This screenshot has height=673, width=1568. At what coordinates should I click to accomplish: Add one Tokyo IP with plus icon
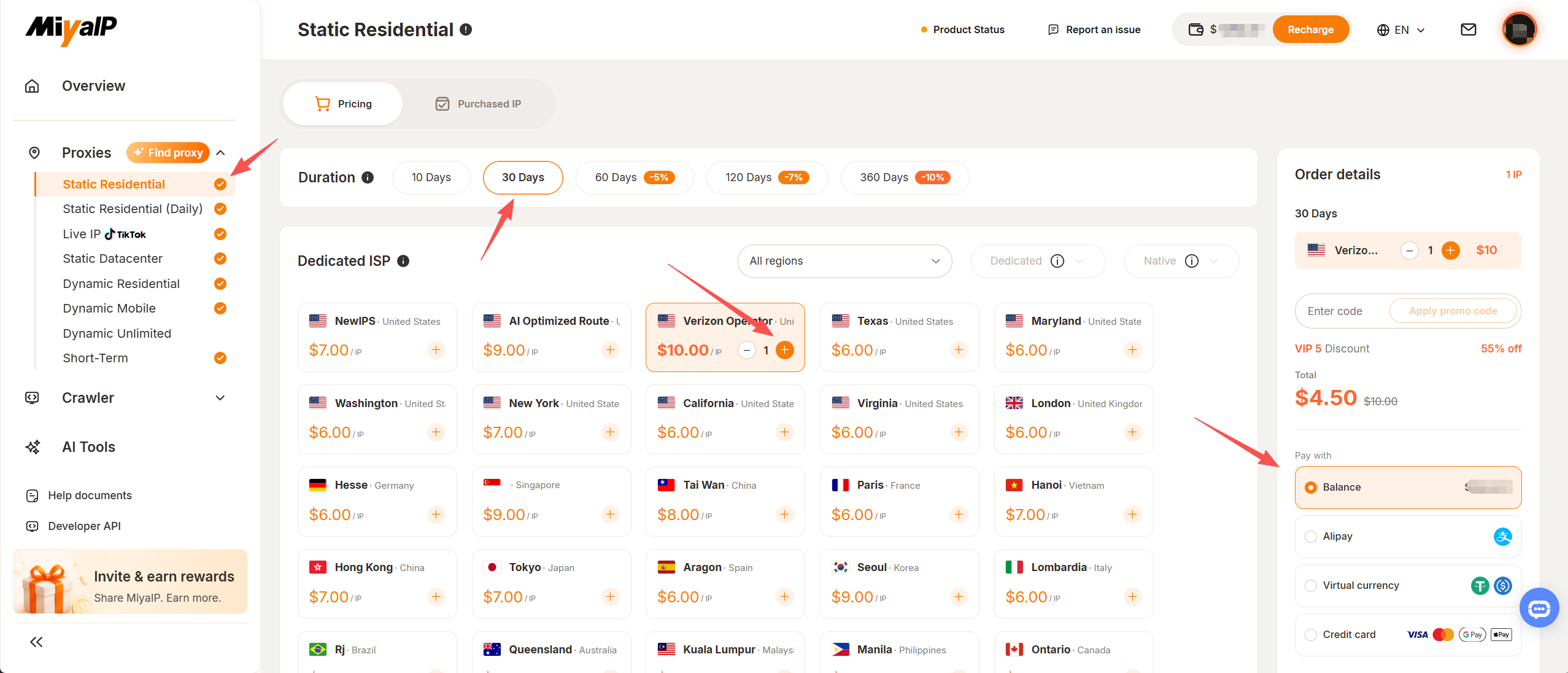coord(610,596)
